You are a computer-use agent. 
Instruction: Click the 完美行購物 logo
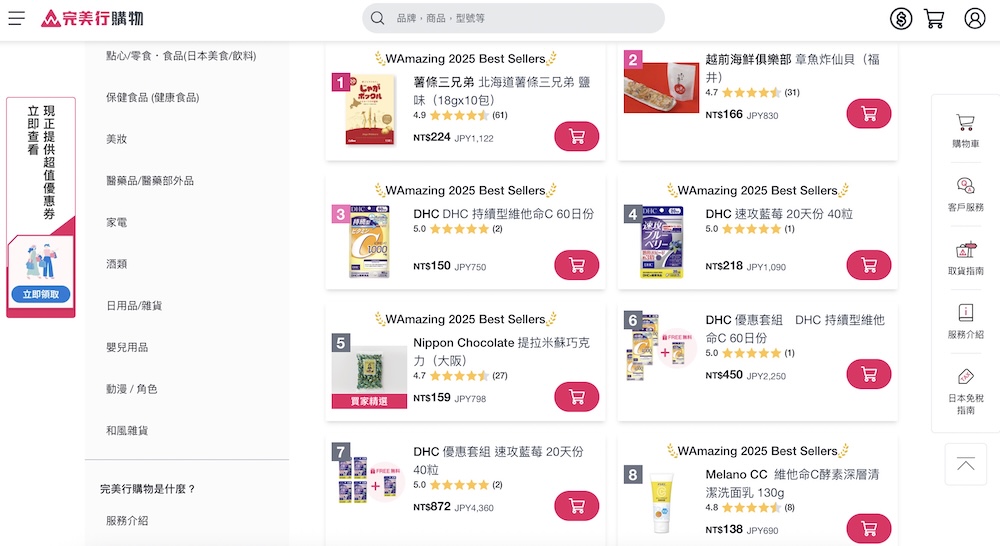[91, 18]
